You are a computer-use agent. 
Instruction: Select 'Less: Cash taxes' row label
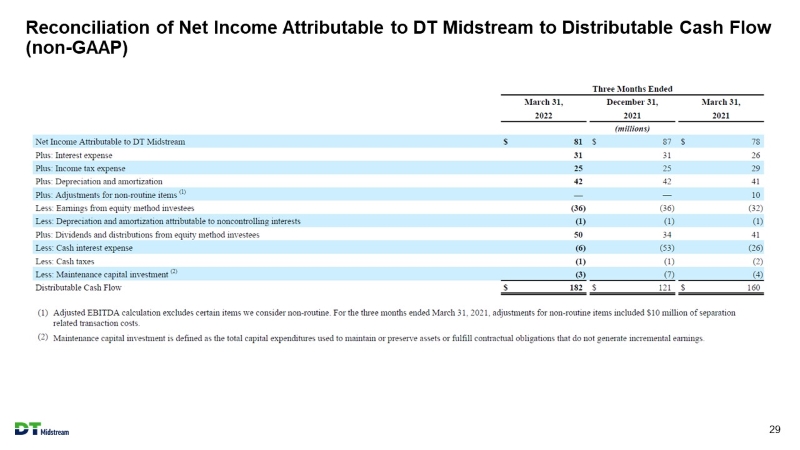click(x=64, y=261)
